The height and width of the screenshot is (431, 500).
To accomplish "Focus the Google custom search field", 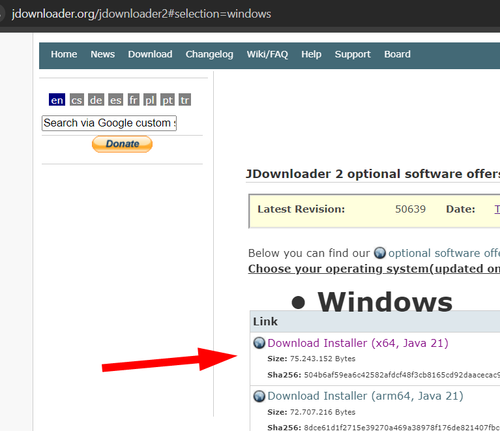I will click(x=109, y=123).
